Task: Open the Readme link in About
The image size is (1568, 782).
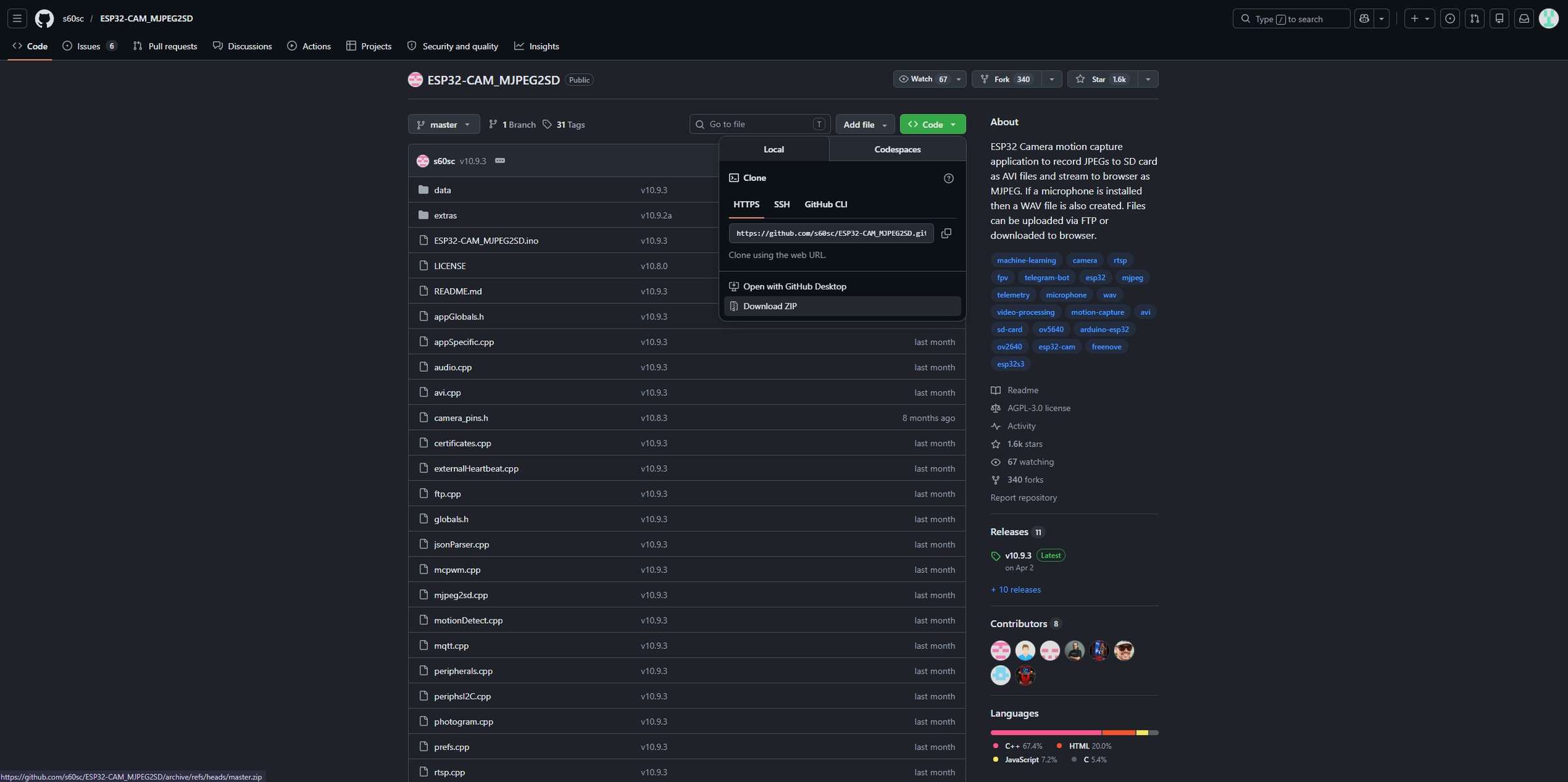Action: tap(1015, 390)
